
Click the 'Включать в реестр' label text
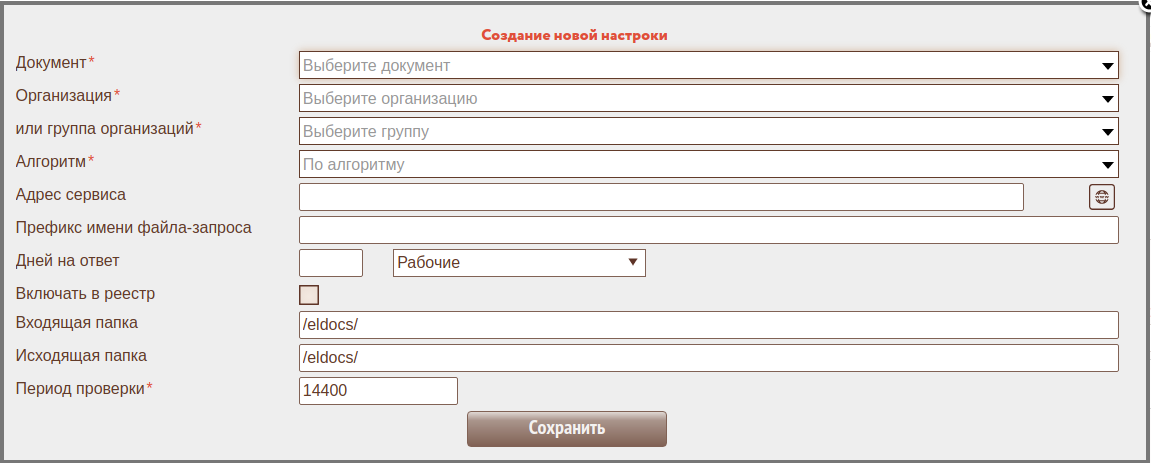coord(86,294)
